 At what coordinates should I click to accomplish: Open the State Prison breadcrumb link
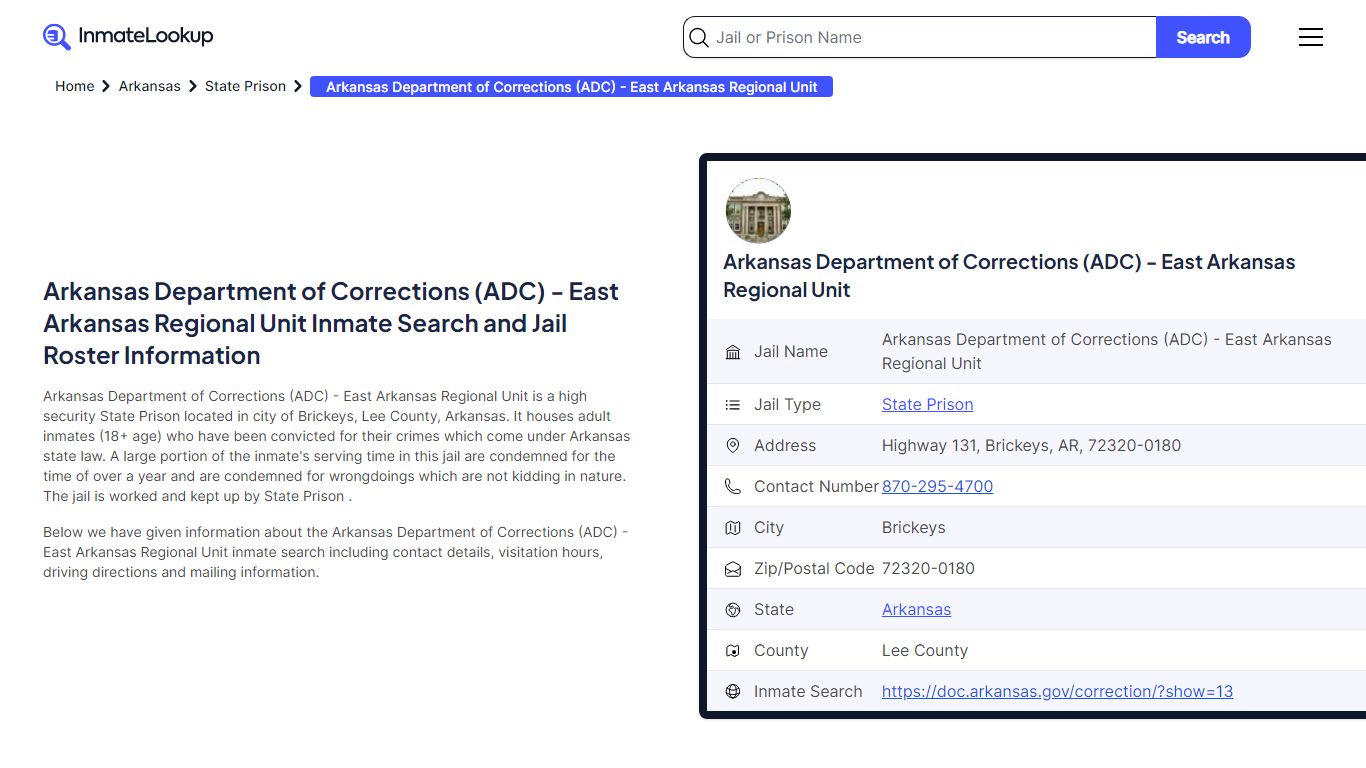[245, 86]
